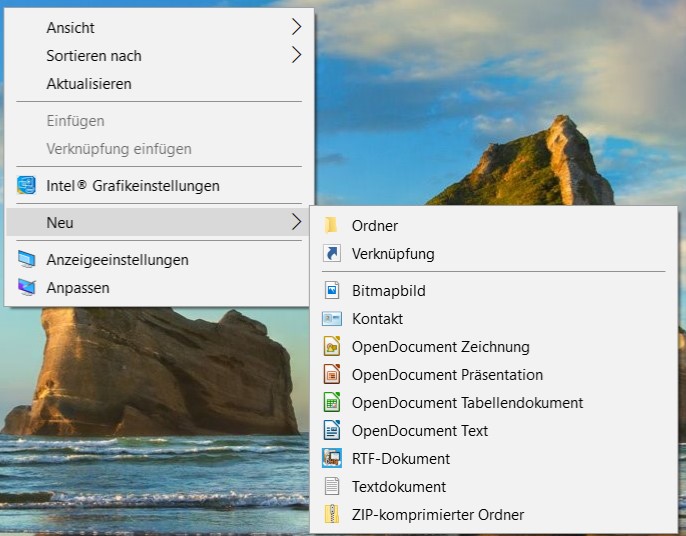Click the Anzeigeeinstellungen monitor icon

click(26, 259)
